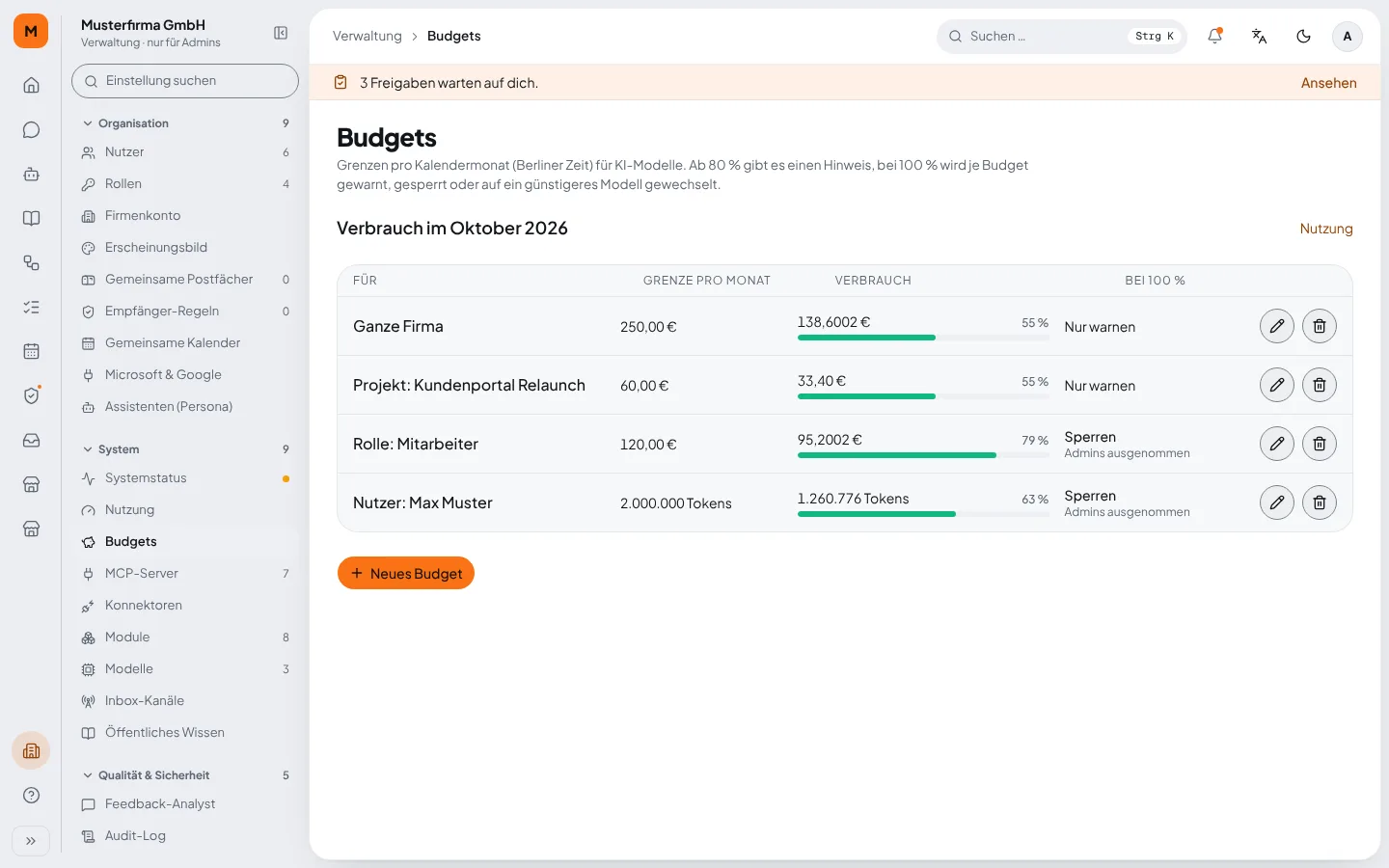Edit the Nutzer: Max Muster budget
Viewport: 1389px width, 868px height.
[x=1277, y=502]
